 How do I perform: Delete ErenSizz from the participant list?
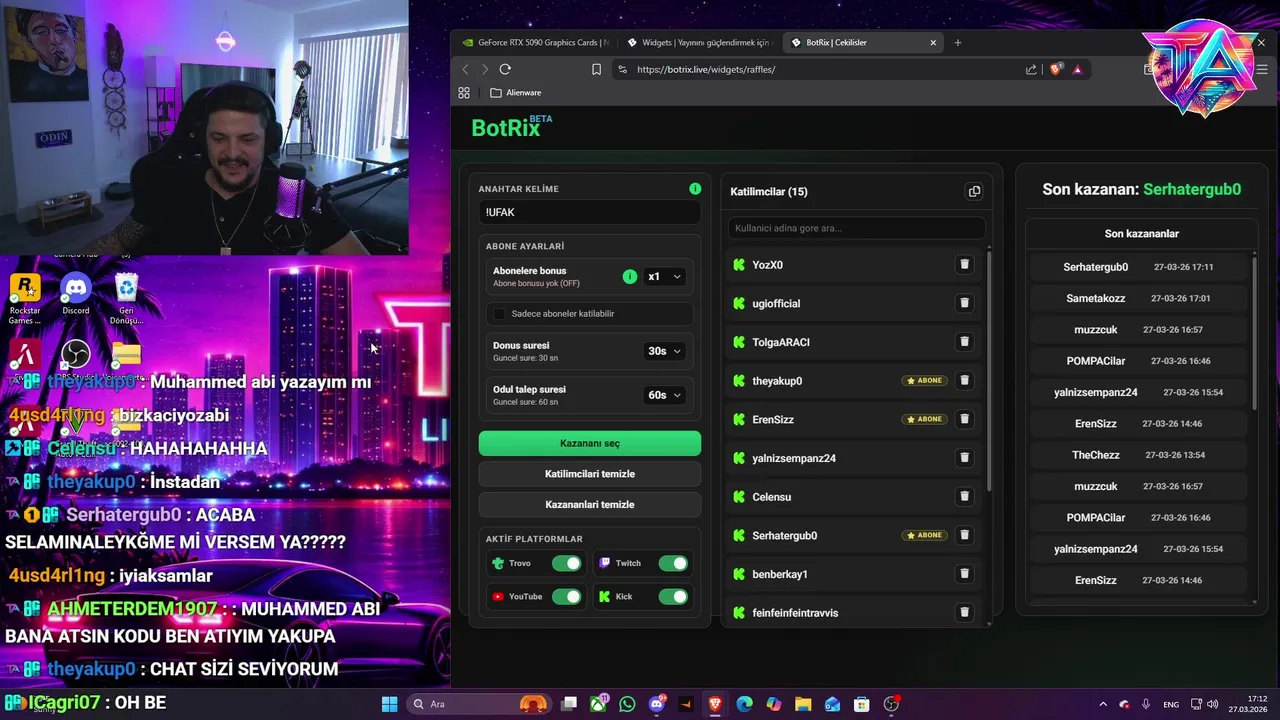click(x=964, y=419)
